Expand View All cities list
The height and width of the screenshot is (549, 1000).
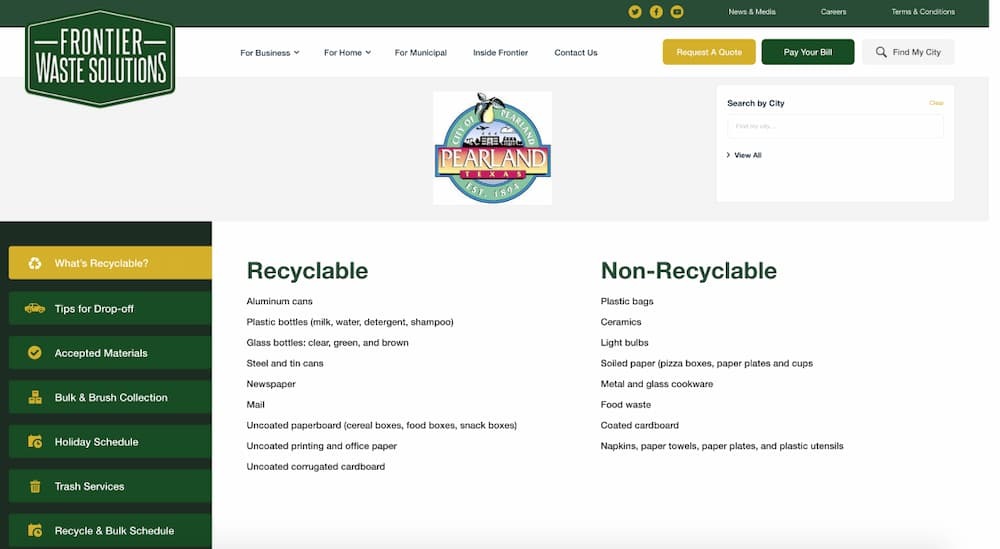point(746,155)
